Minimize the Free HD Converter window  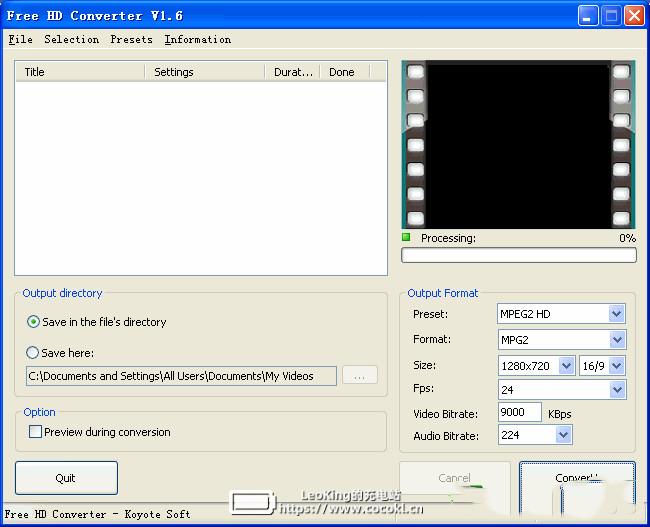(588, 16)
